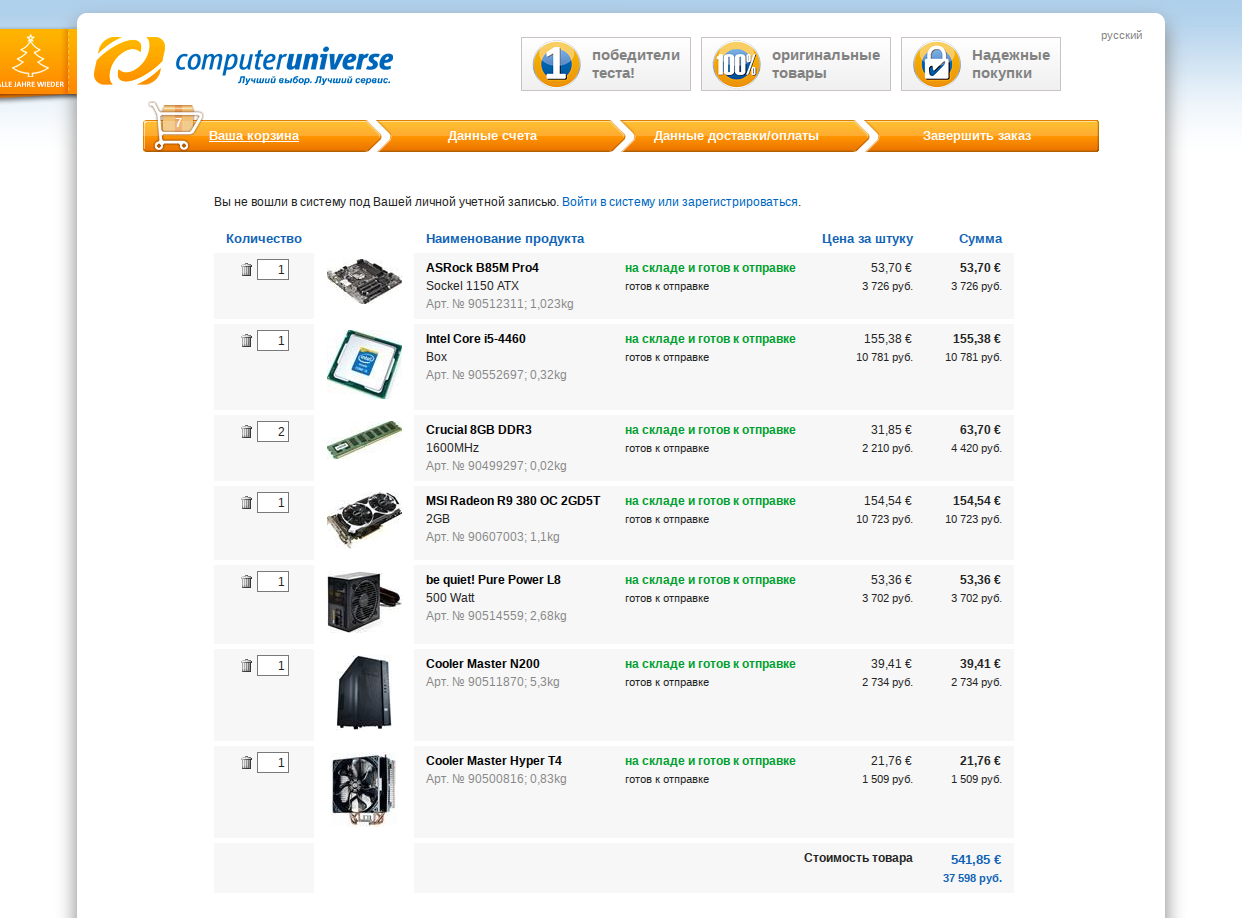Open be quiet! power supply thumbnail
The image size is (1242, 918).
point(364,603)
